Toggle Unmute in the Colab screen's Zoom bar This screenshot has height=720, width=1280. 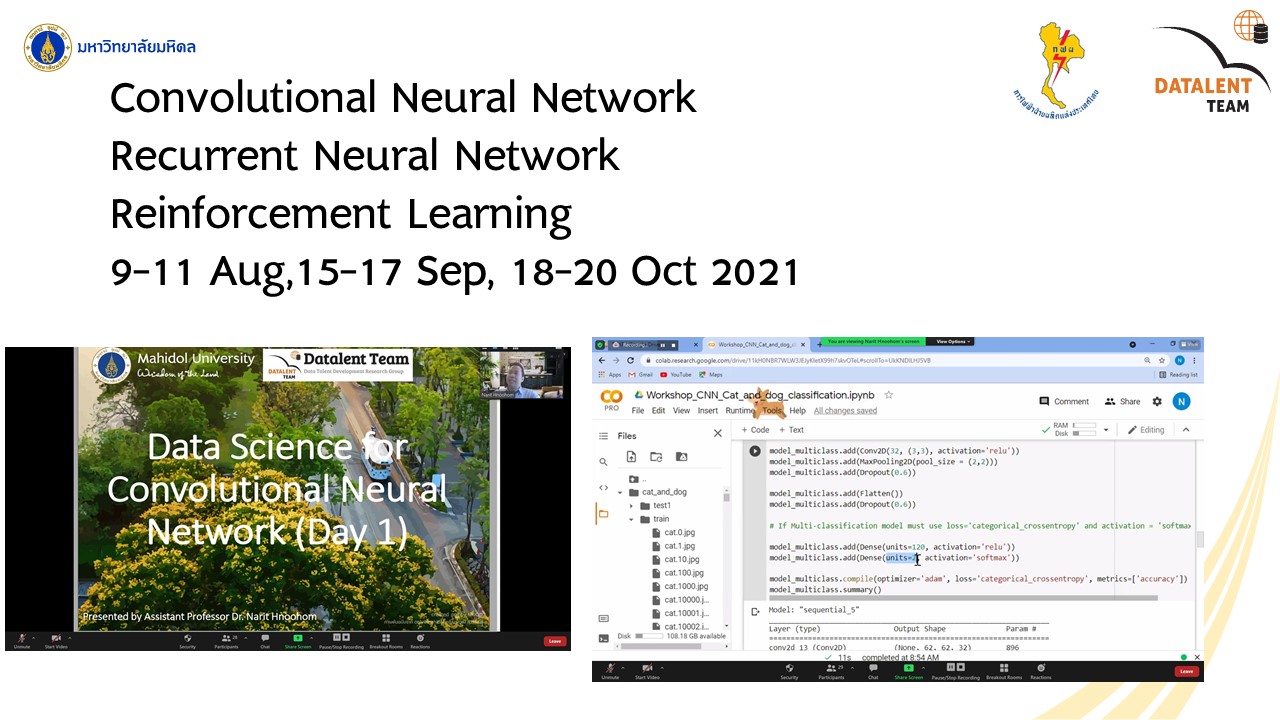[610, 671]
